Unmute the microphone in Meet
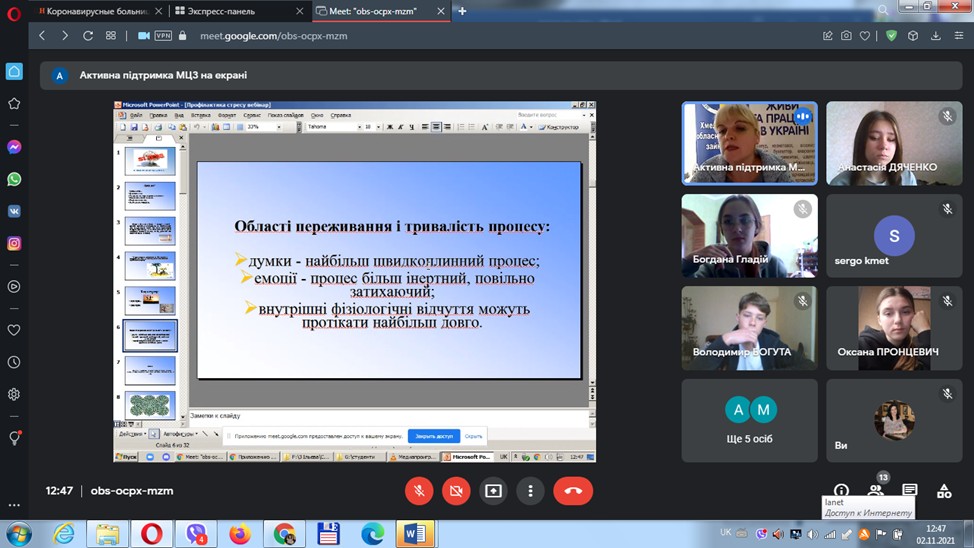Image resolution: width=974 pixels, height=548 pixels. (419, 491)
